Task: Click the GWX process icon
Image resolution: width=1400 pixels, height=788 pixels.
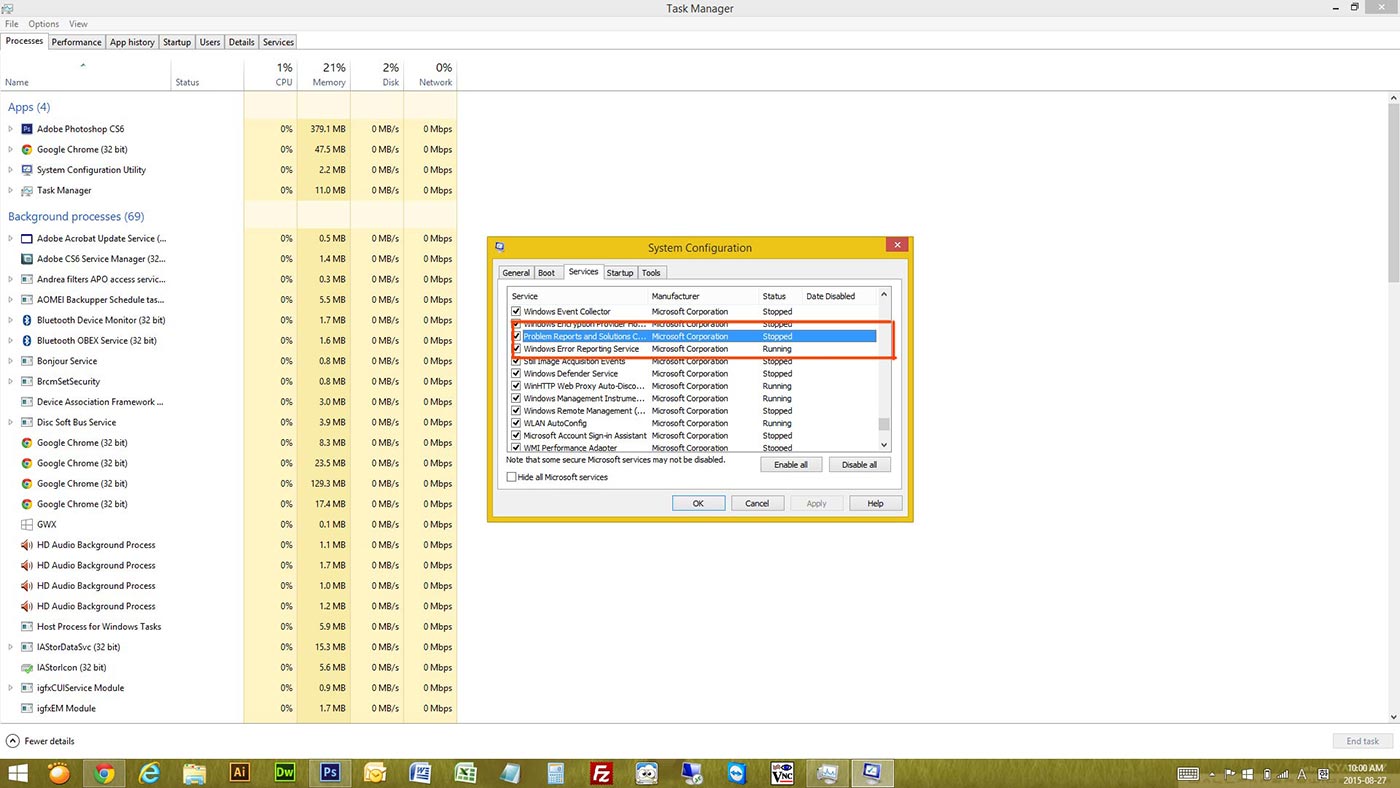Action: 27,524
